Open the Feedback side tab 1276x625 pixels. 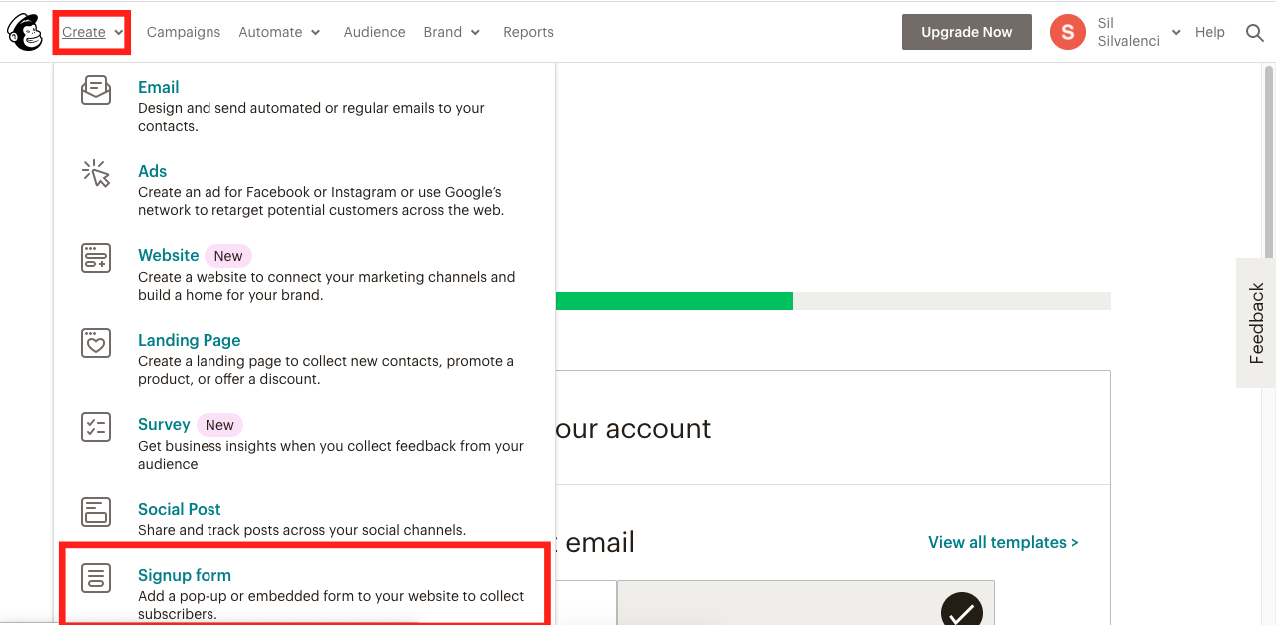[1256, 323]
